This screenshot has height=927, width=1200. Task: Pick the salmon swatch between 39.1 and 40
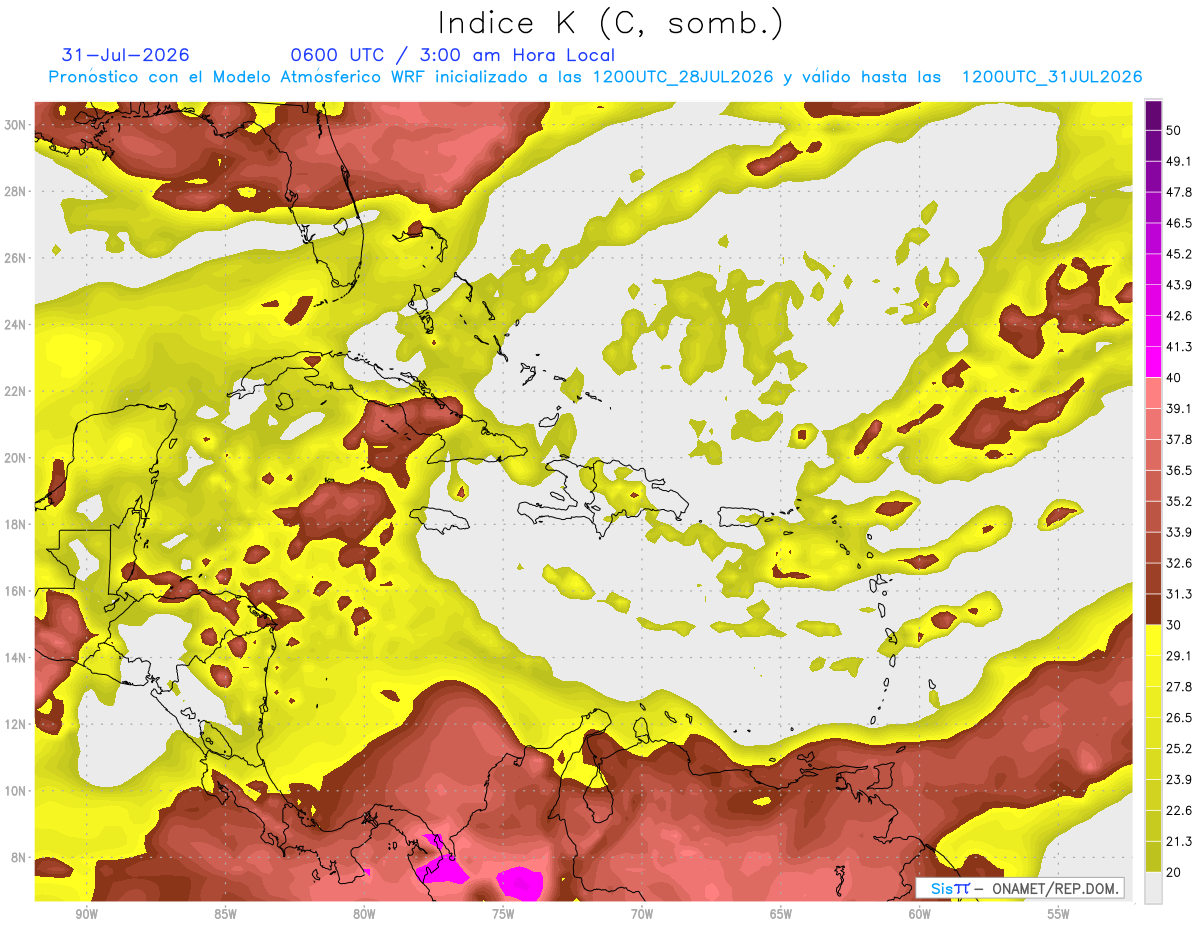point(1153,392)
